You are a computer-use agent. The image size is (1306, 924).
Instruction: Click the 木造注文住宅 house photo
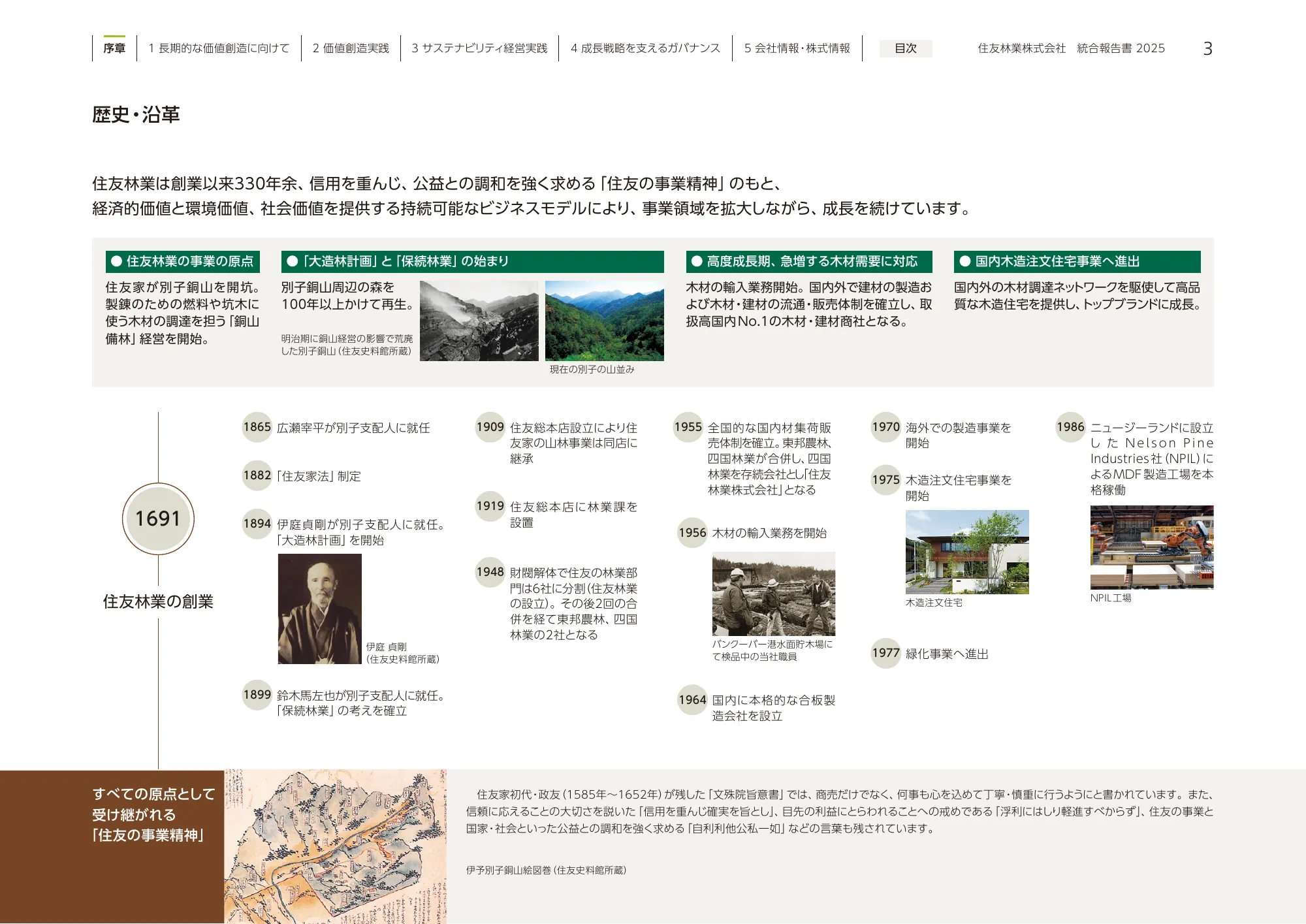pos(966,552)
